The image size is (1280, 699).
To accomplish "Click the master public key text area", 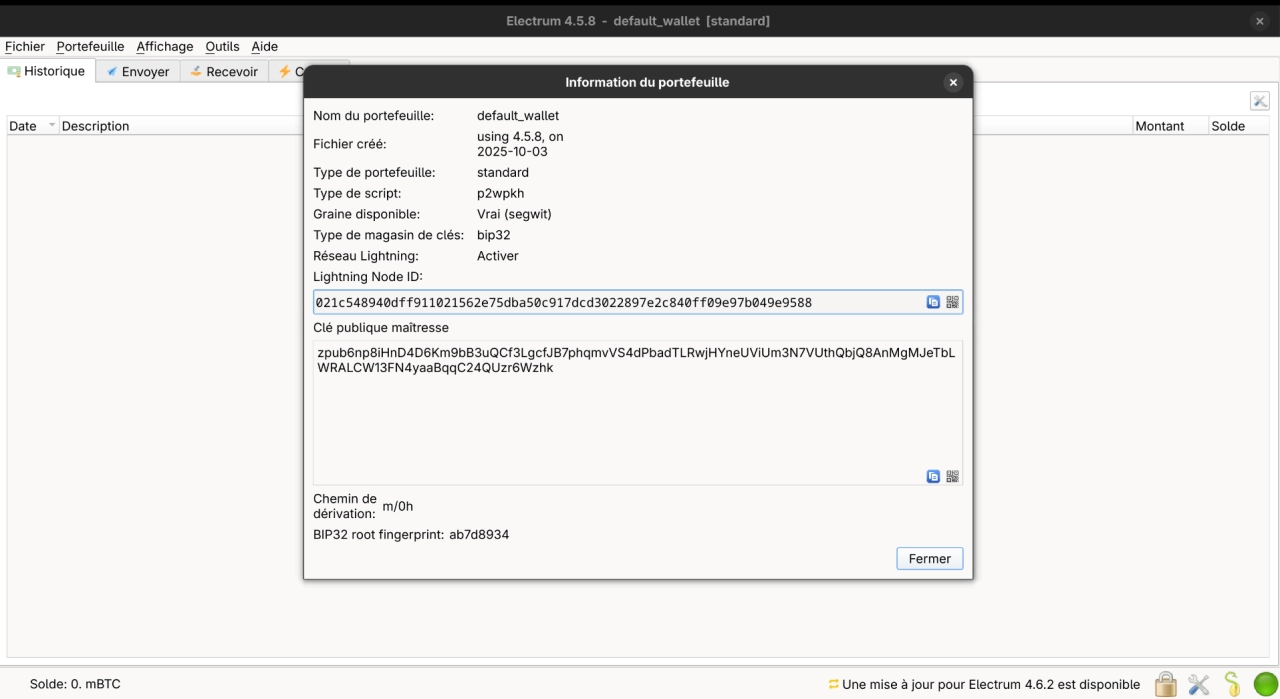I will (637, 413).
